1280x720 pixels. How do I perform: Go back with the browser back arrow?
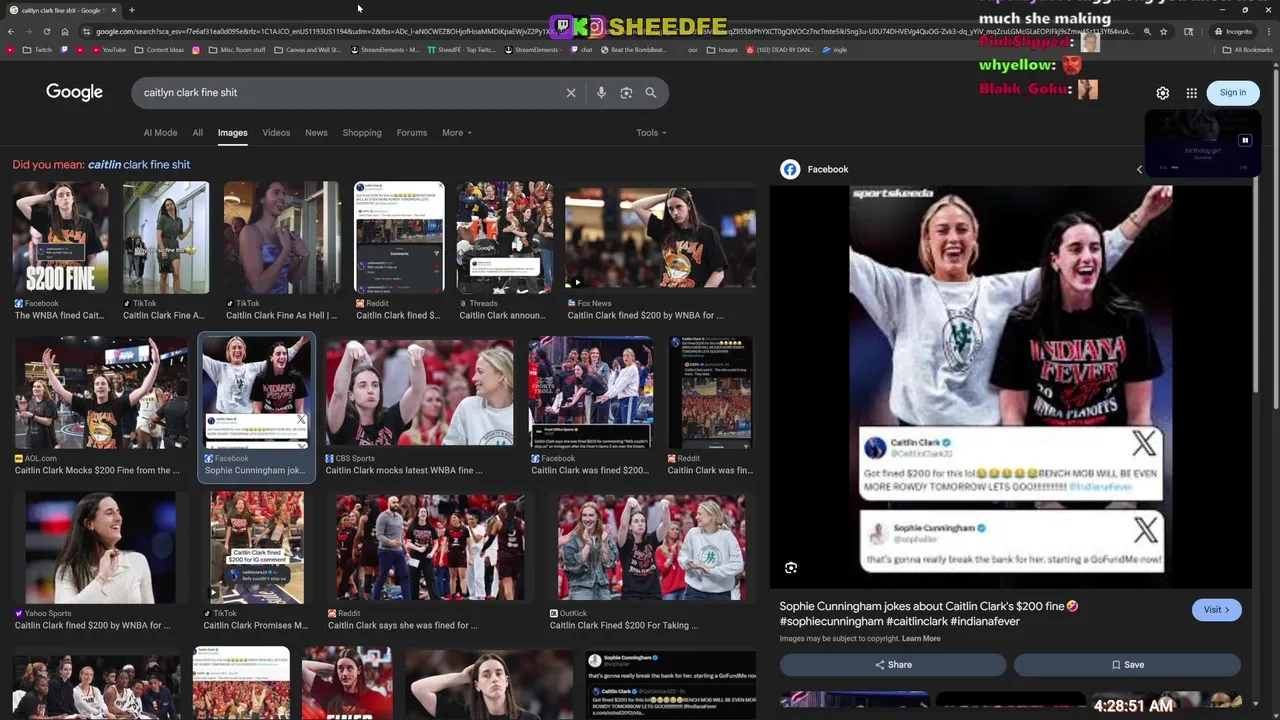coord(11,31)
